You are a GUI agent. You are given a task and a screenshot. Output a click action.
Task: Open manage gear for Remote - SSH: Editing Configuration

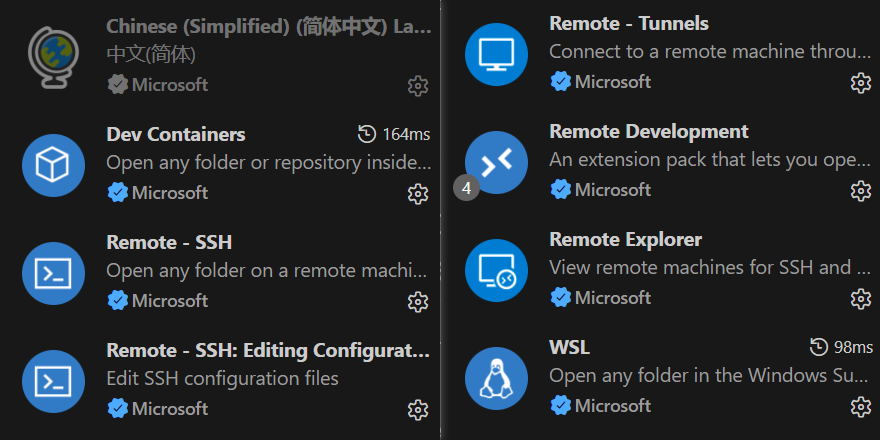[x=418, y=410]
